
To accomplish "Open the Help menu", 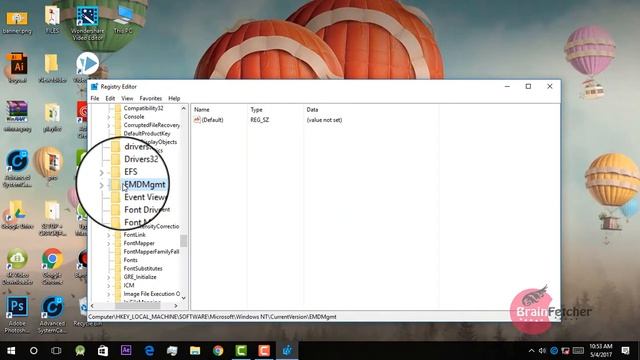I will [x=174, y=98].
